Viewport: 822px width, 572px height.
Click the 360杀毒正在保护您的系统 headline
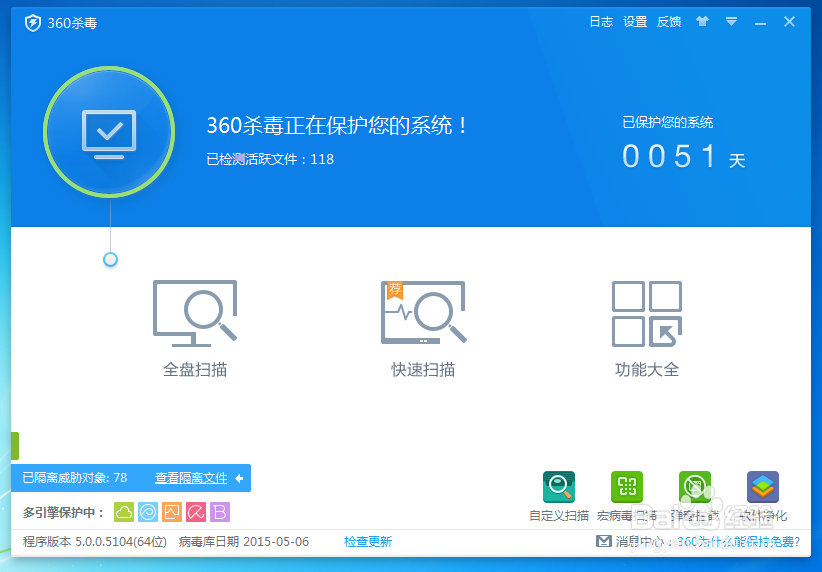(x=337, y=125)
